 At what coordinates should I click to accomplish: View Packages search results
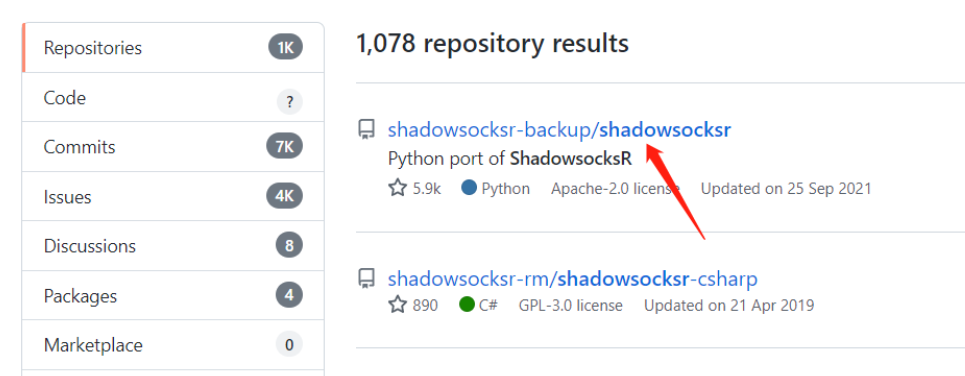coord(173,296)
